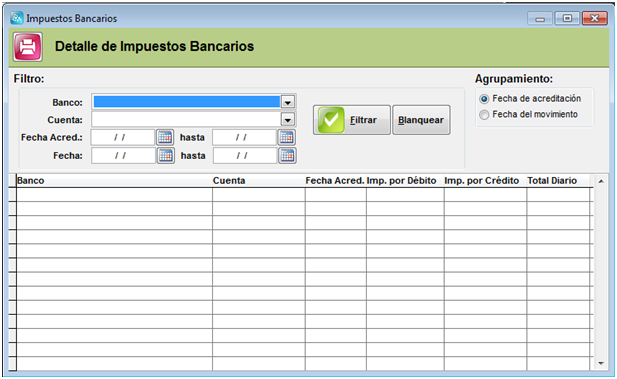Click the grid scrollbar up arrow
The image size is (617, 379).
click(601, 181)
